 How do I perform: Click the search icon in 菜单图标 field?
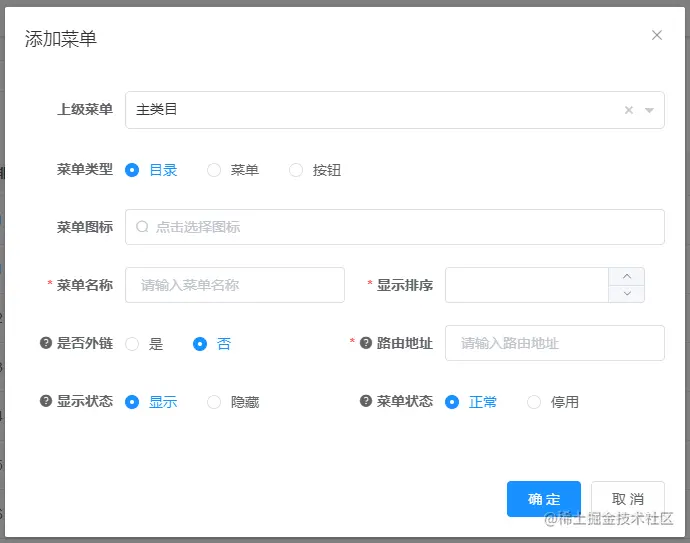(x=142, y=227)
